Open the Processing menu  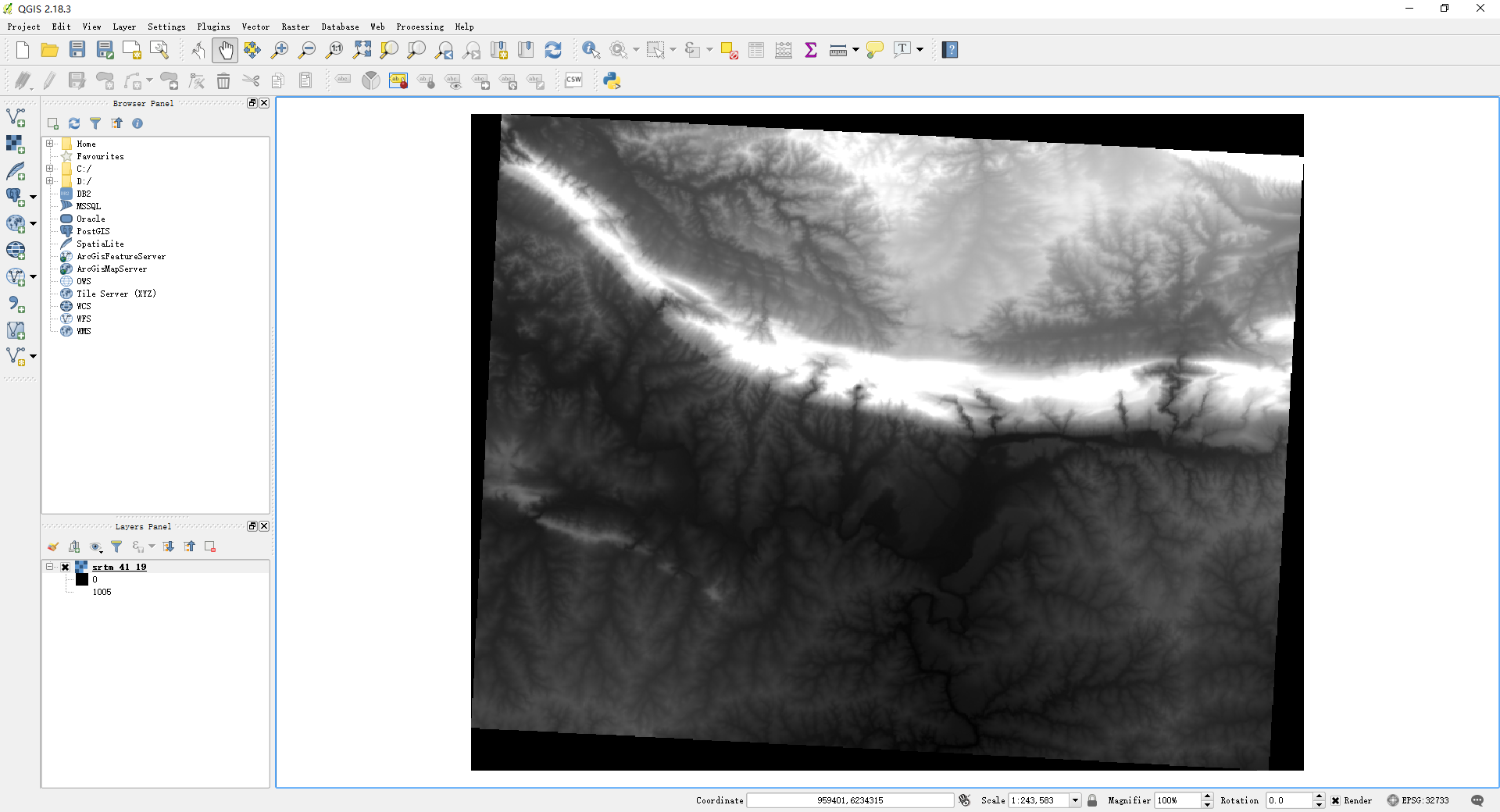coord(420,27)
